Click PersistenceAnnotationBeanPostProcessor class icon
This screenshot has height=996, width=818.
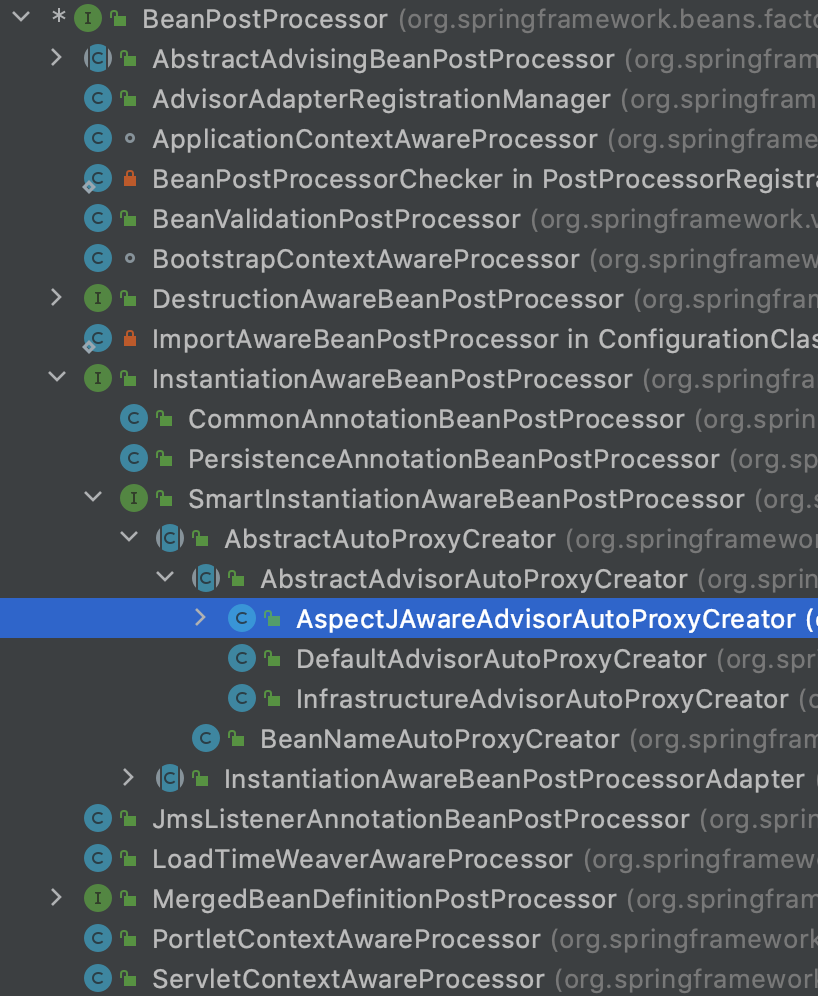[x=134, y=459]
